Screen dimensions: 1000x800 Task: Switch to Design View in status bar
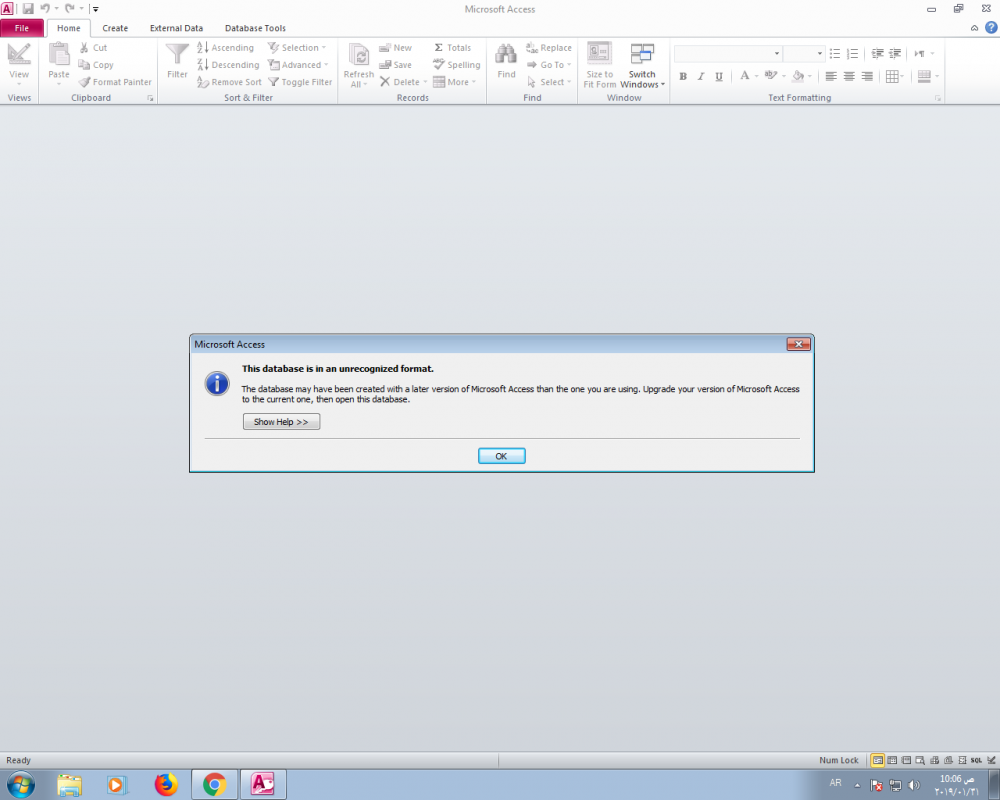(x=991, y=760)
